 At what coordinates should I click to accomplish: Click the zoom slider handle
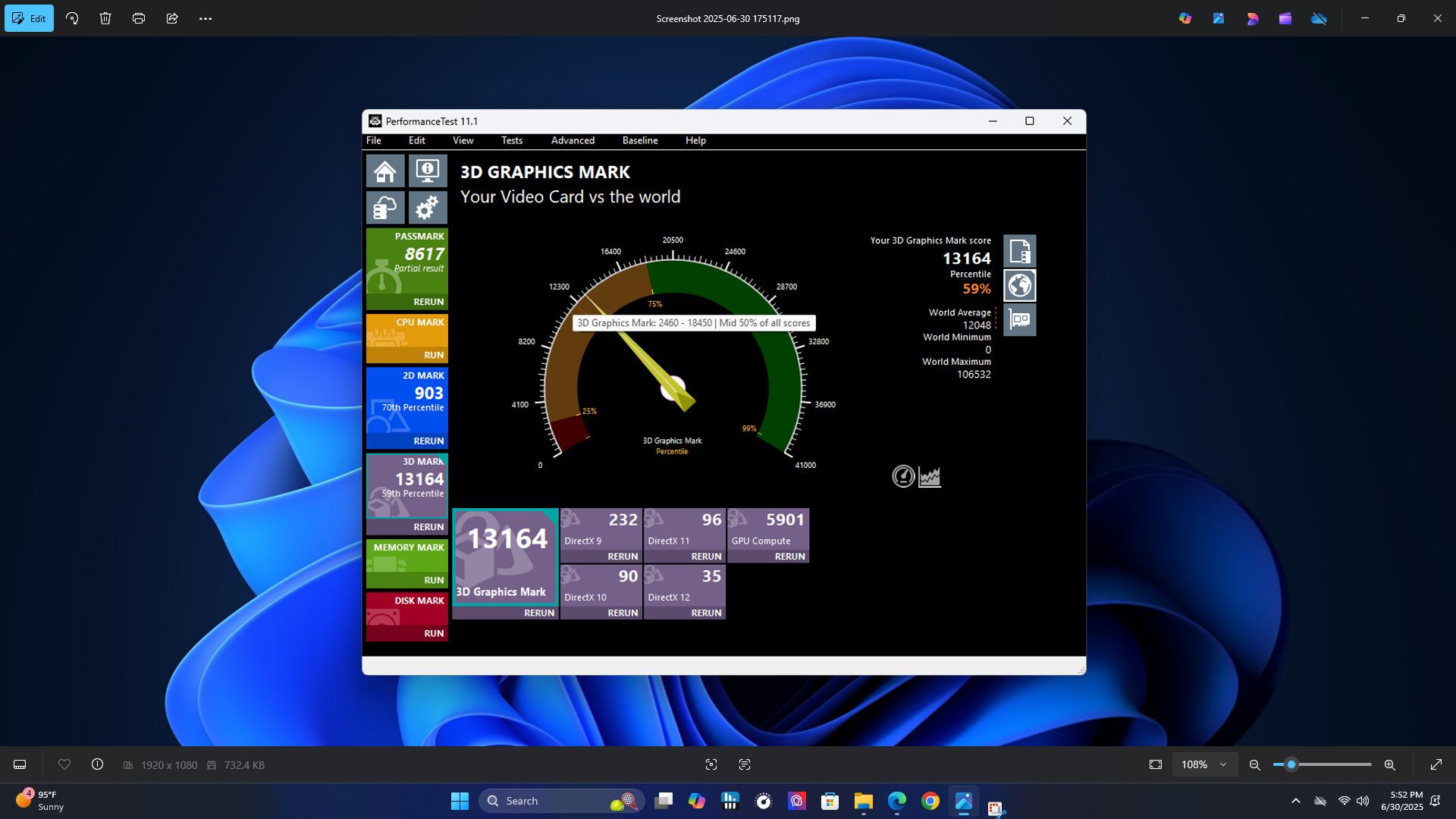1291,764
